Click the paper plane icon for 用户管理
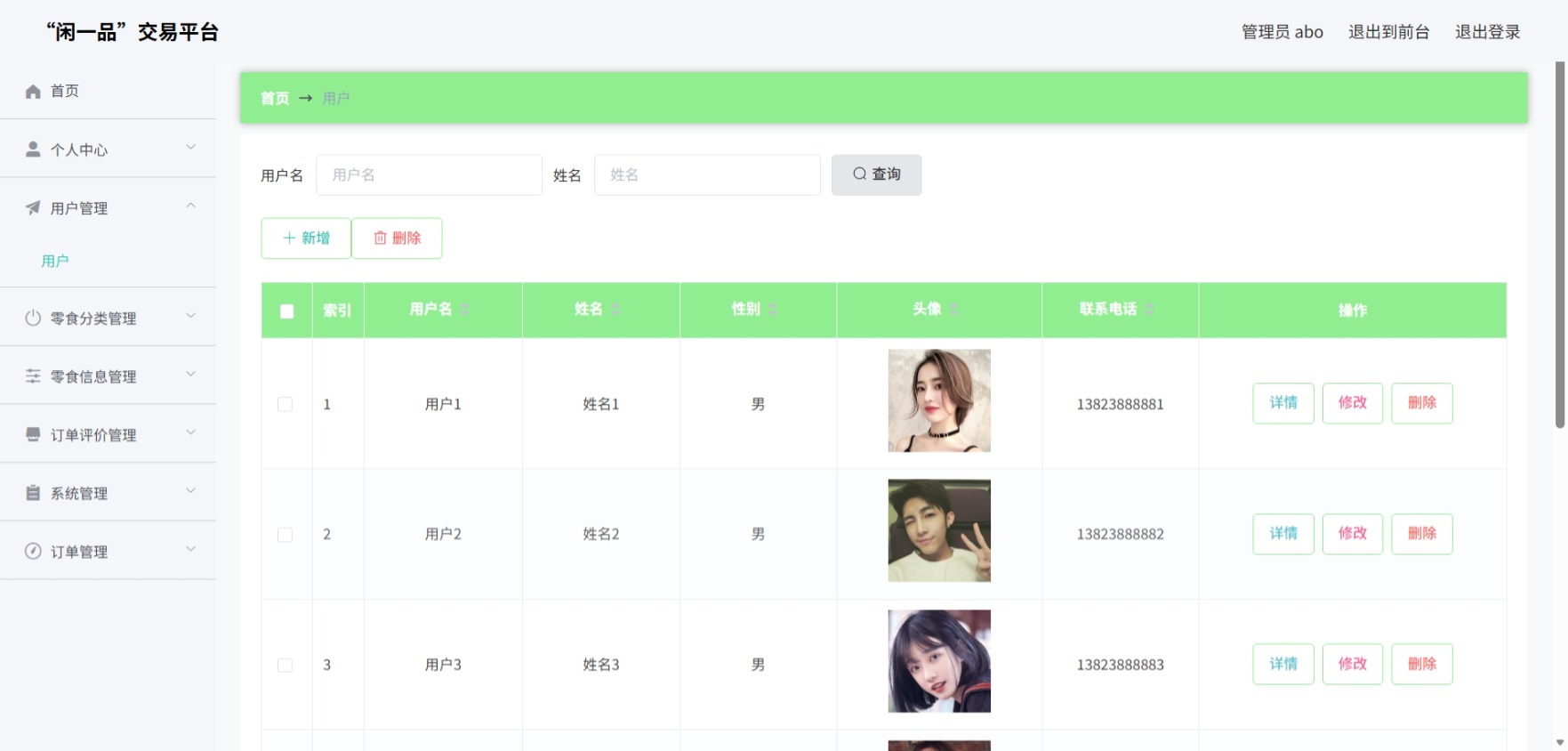Image resolution: width=1568 pixels, height=751 pixels. coord(33,208)
